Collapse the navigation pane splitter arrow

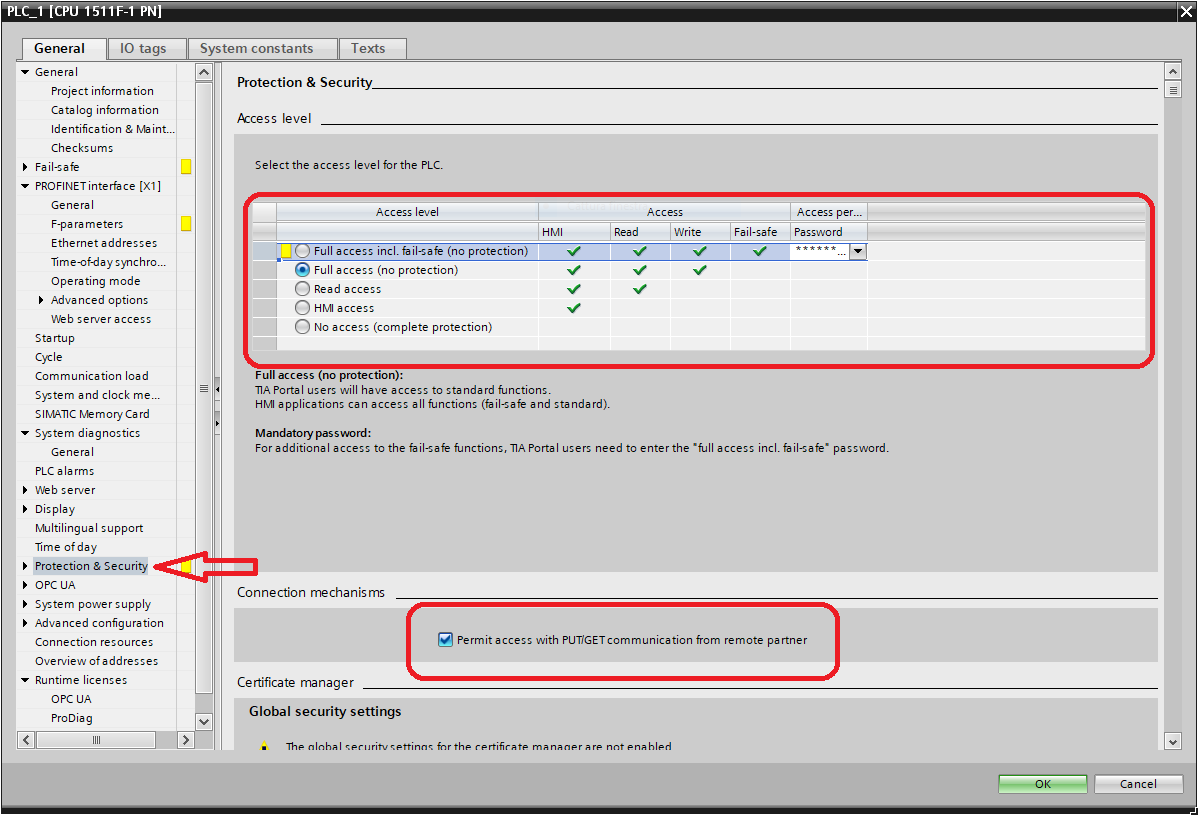[x=218, y=390]
